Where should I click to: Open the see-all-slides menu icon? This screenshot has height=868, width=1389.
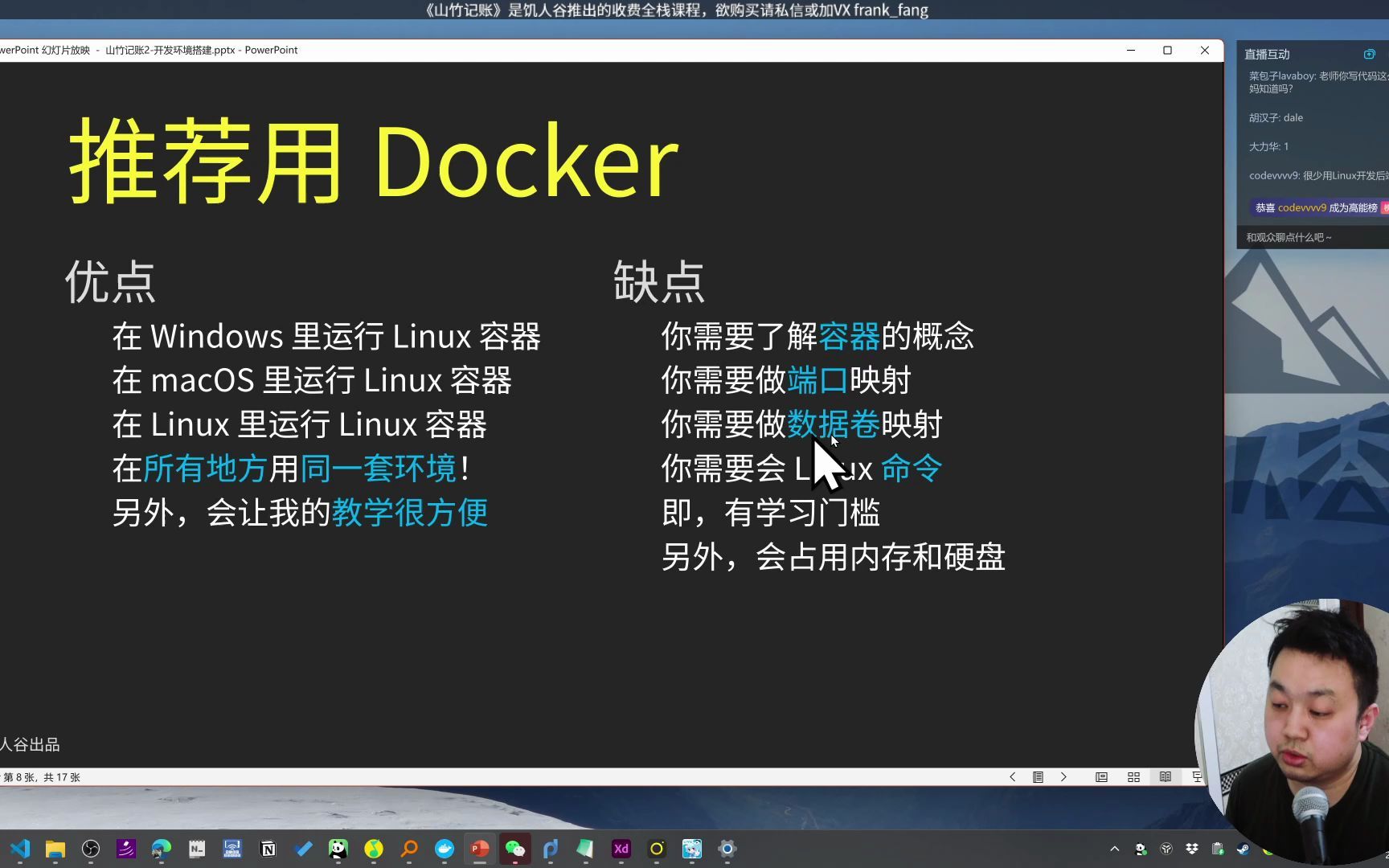tap(1038, 777)
